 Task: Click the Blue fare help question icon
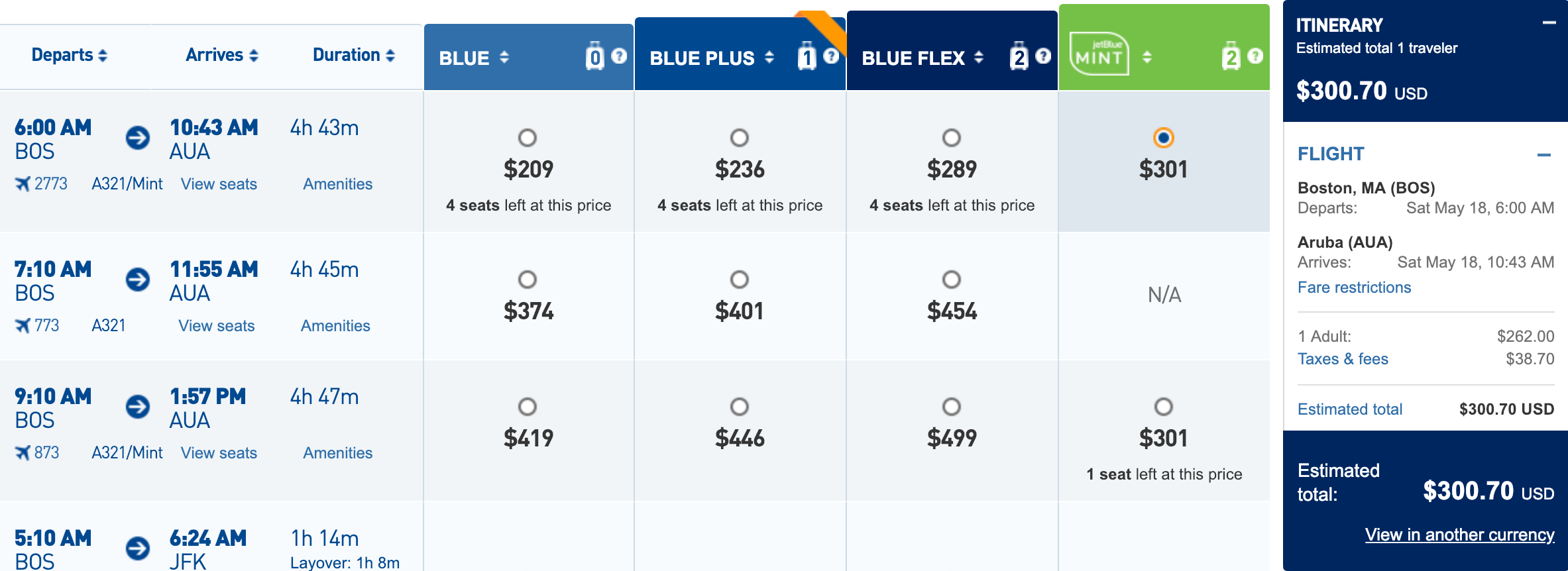click(619, 56)
